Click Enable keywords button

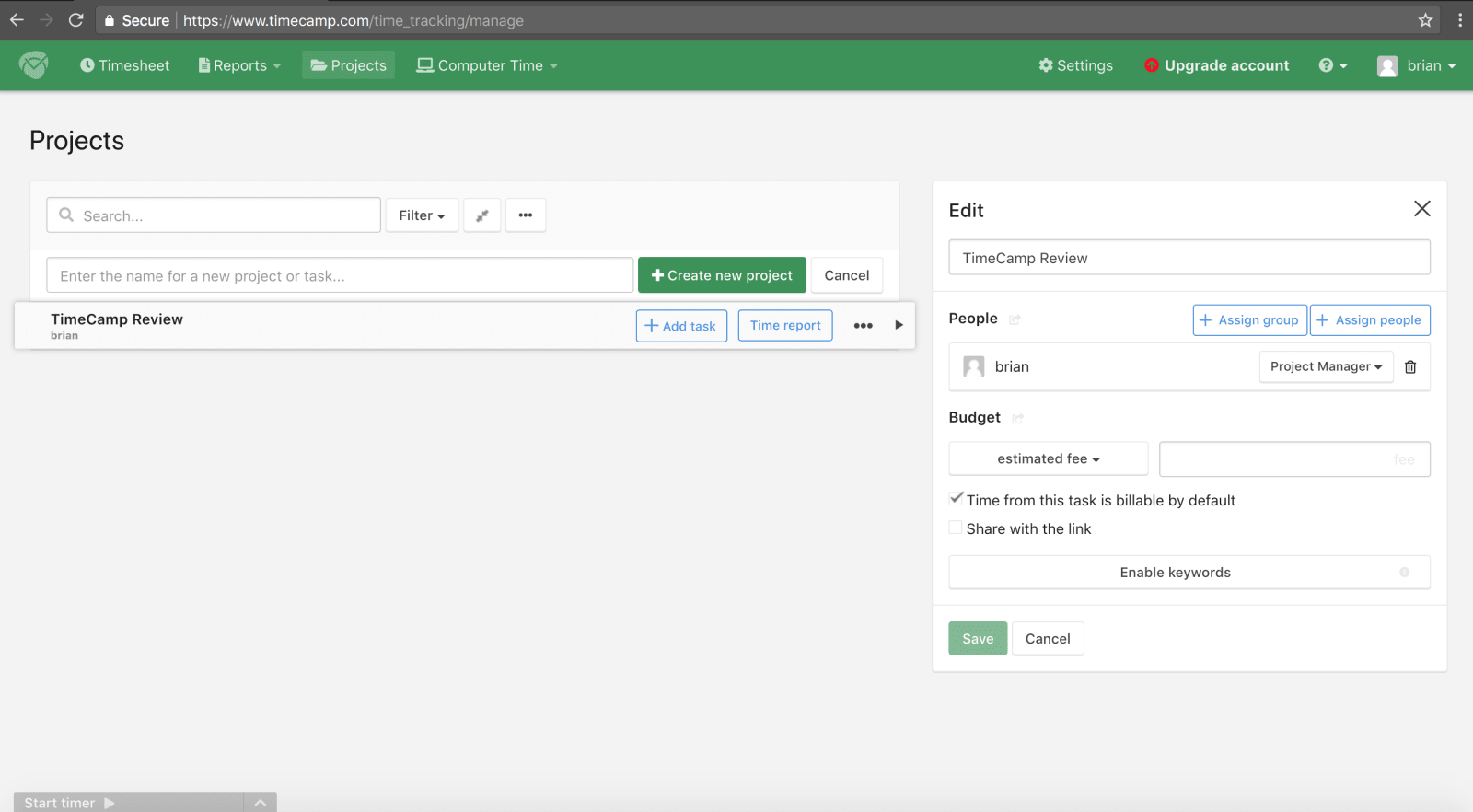click(1189, 573)
